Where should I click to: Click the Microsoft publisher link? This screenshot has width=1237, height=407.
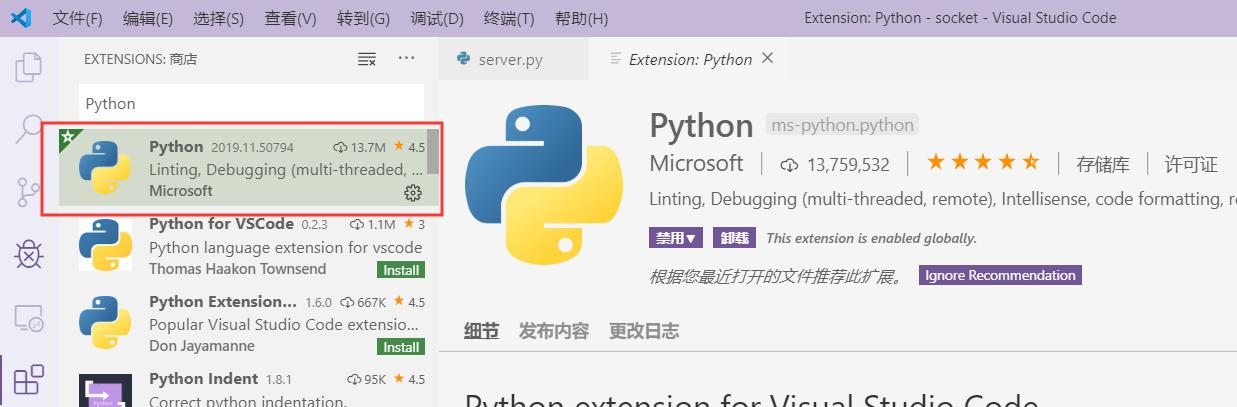click(696, 163)
